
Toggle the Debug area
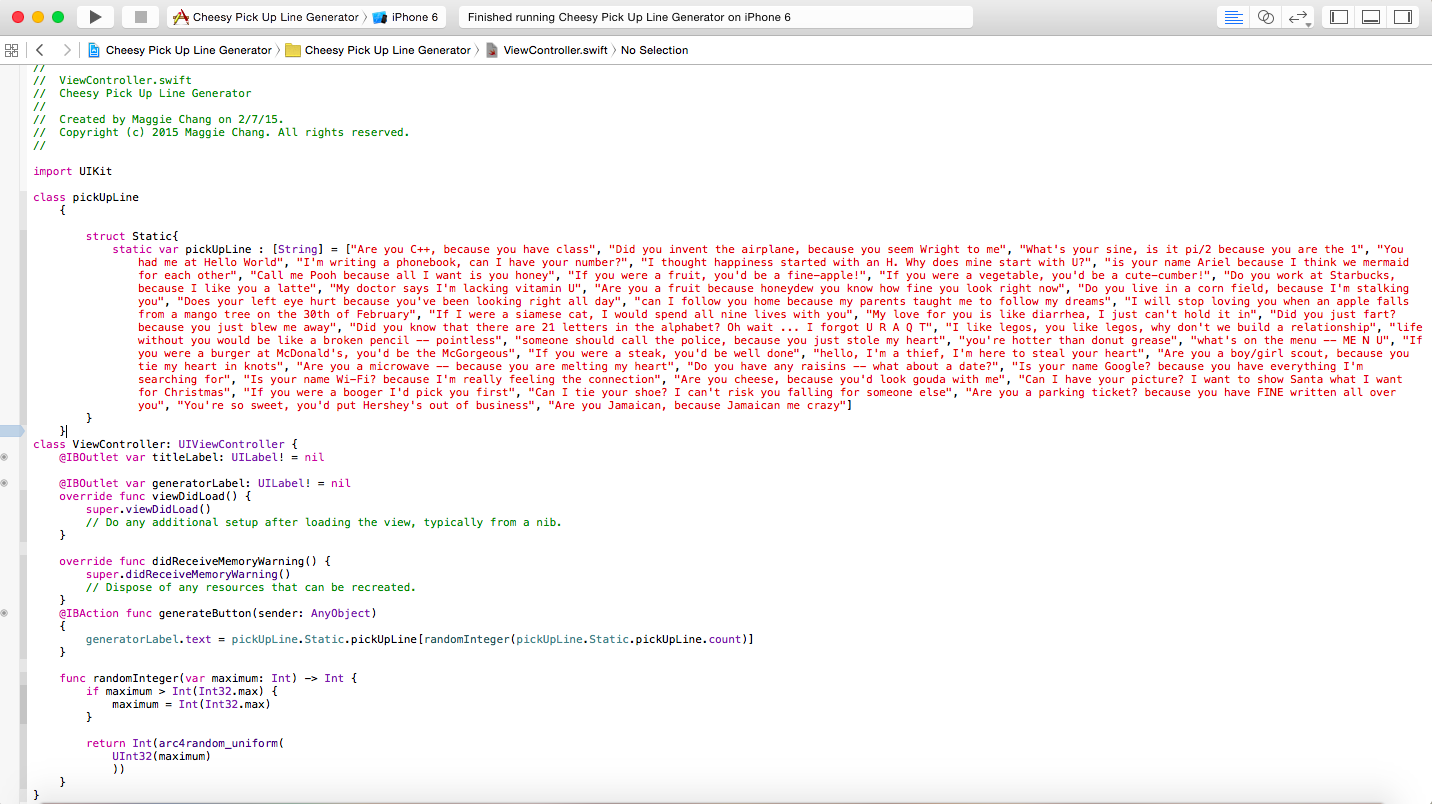(1371, 17)
